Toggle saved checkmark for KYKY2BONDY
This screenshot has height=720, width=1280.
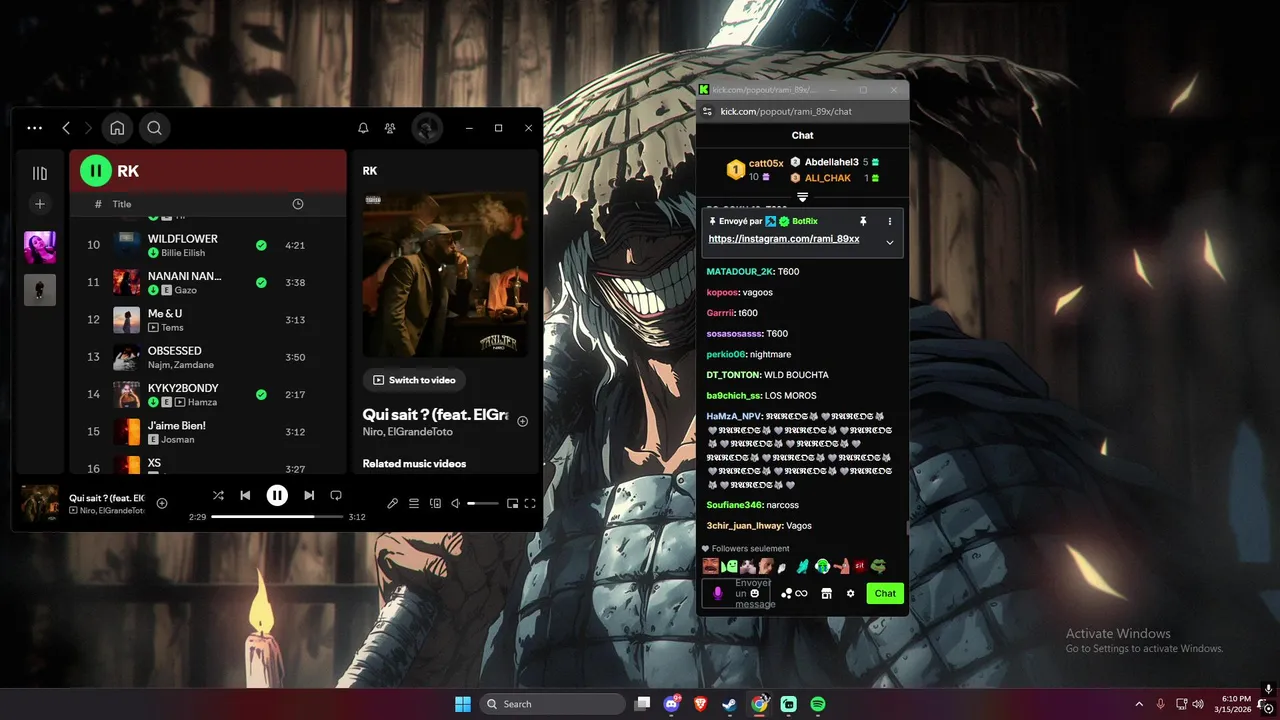(261, 395)
